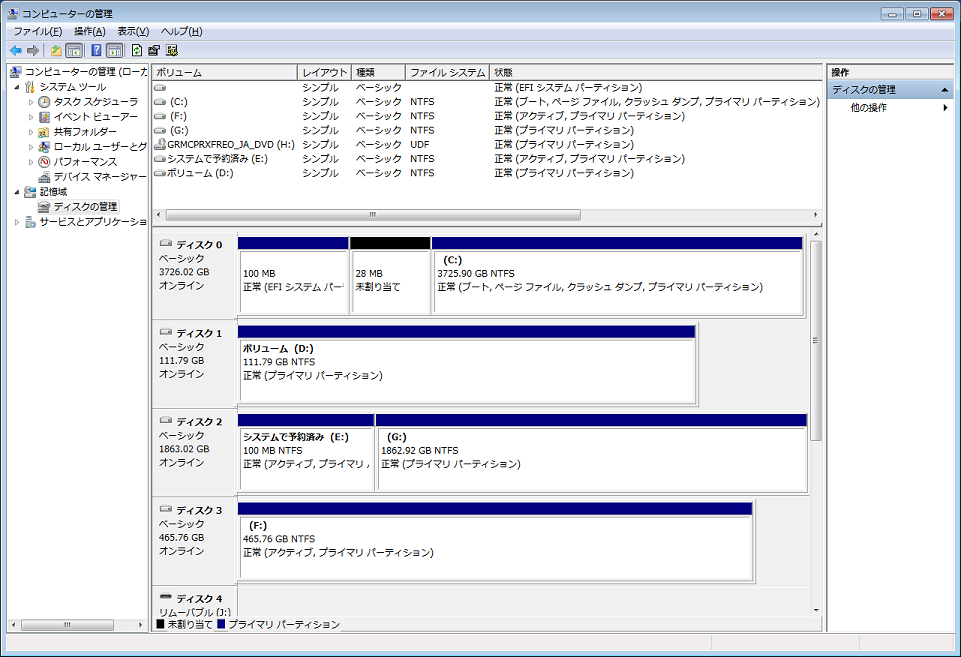Open the 表示(V) menu

click(133, 31)
